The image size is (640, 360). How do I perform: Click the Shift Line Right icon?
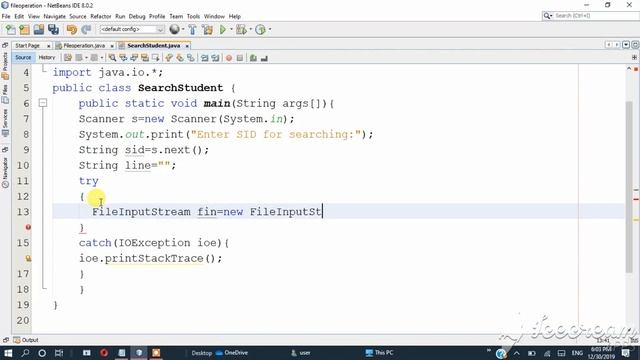pyautogui.click(x=215, y=58)
